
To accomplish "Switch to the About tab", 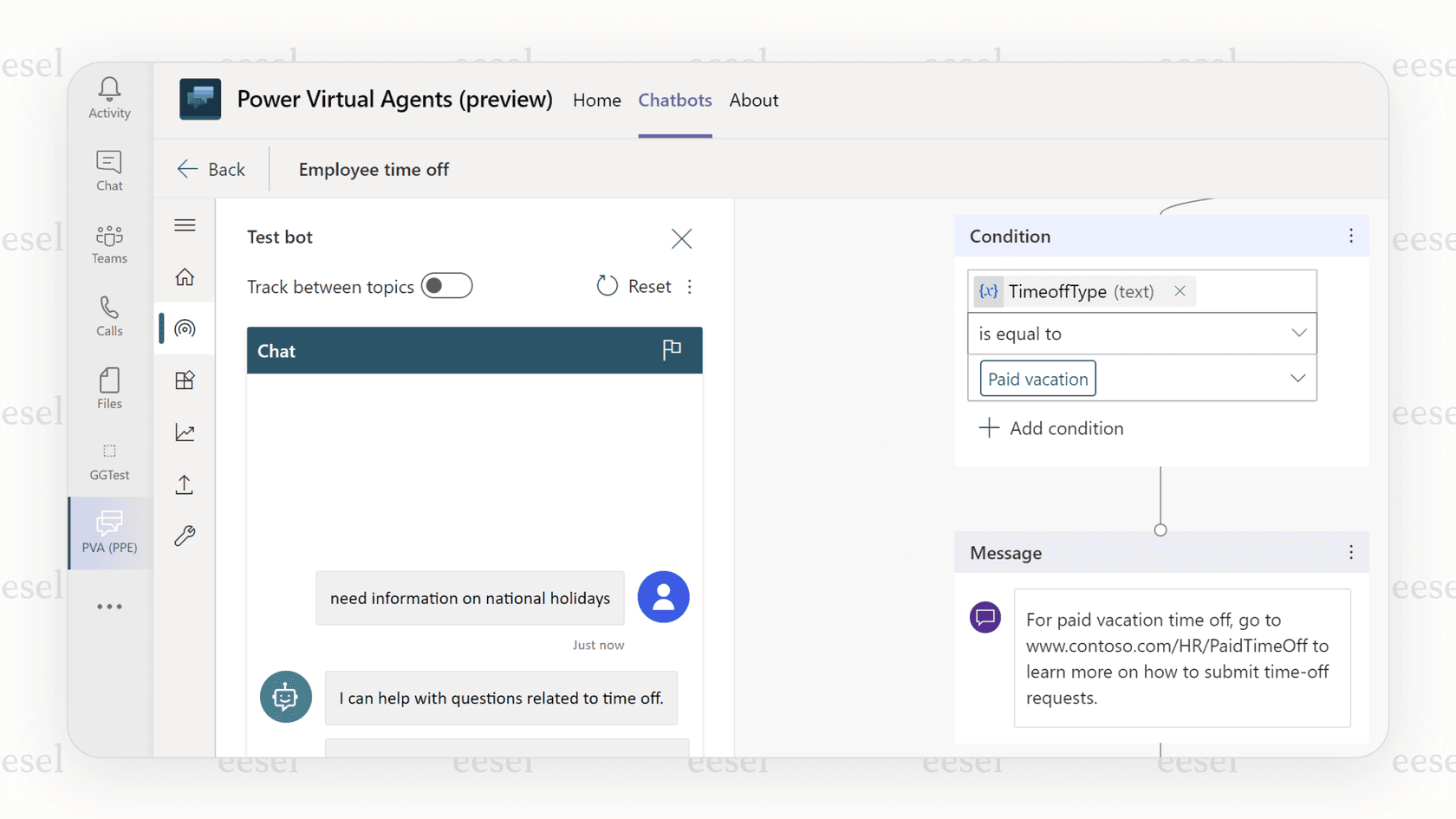I will (753, 100).
